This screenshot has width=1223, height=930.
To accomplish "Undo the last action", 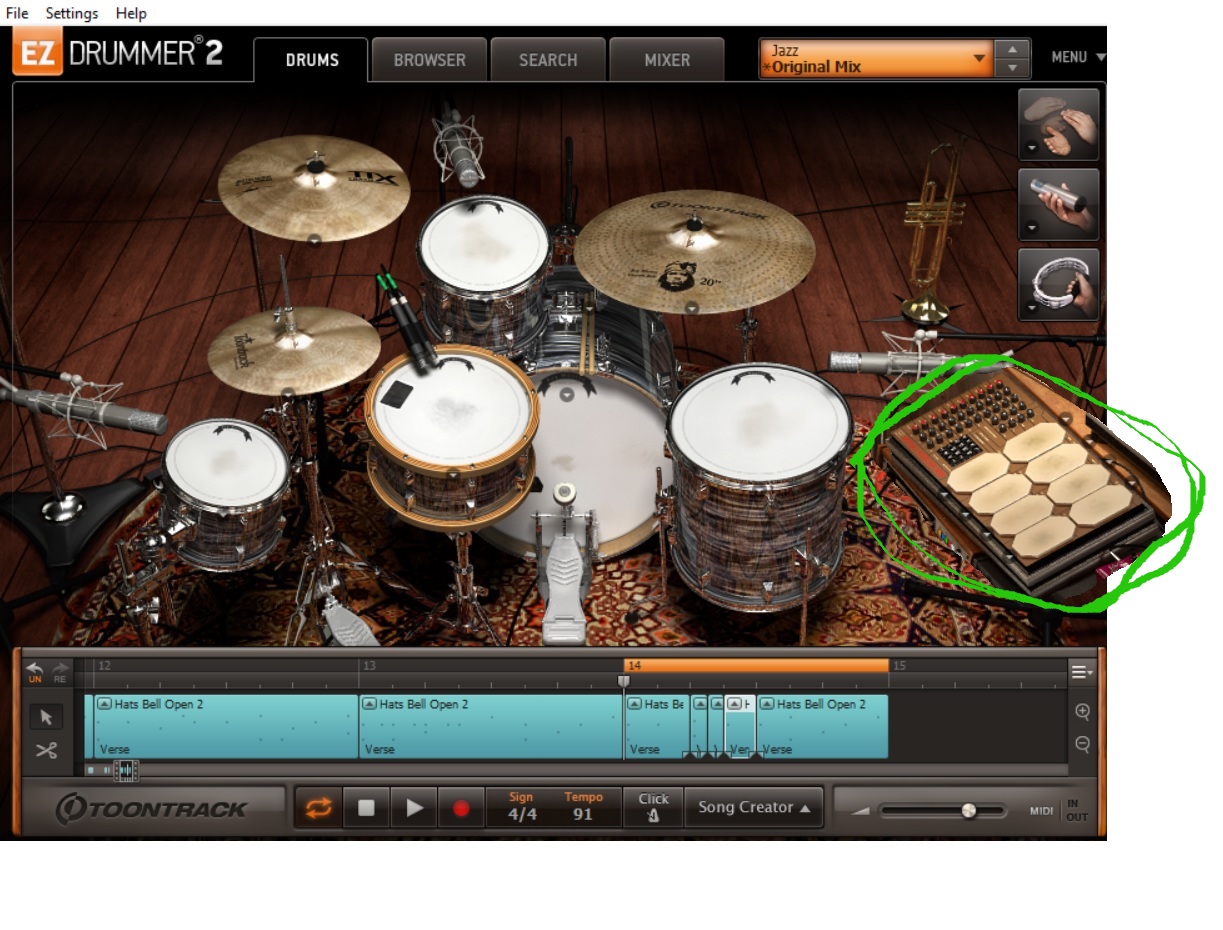I will [x=35, y=672].
